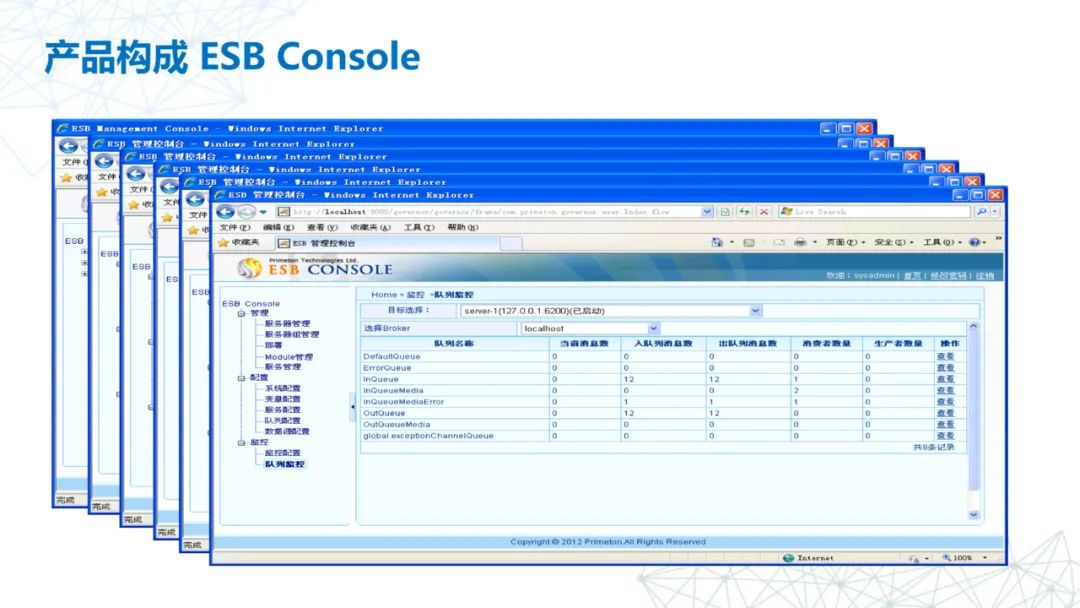Click 查看 for InQueue row
The height and width of the screenshot is (608, 1080).
(x=945, y=379)
